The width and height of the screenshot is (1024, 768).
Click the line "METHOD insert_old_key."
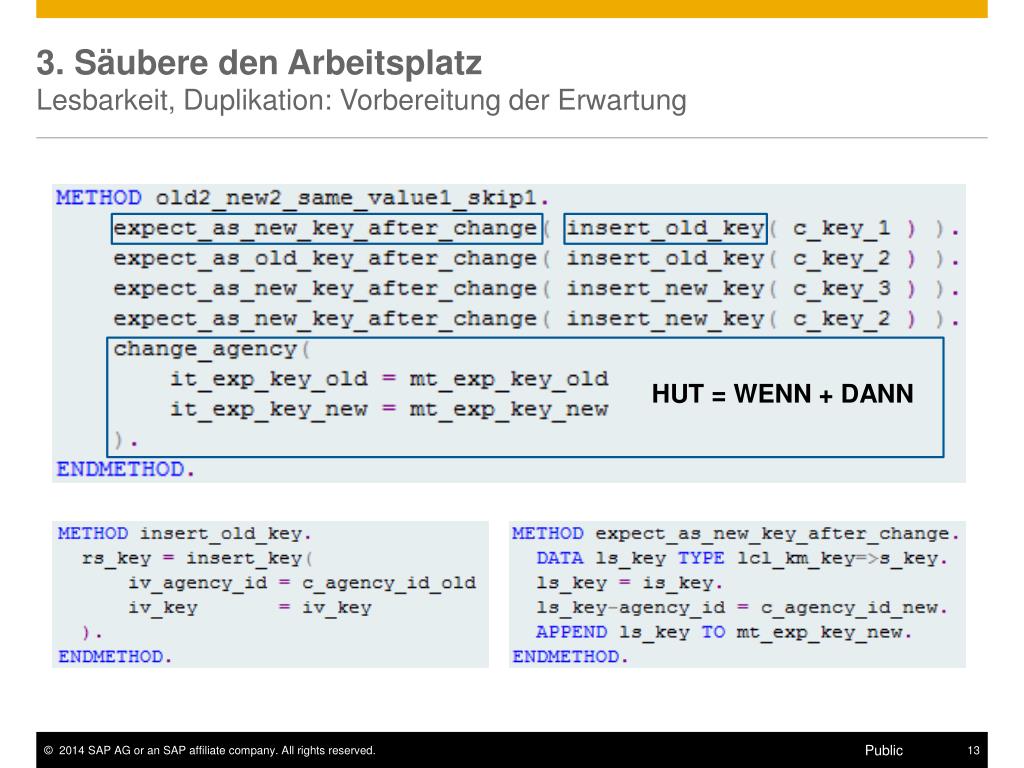pyautogui.click(x=185, y=534)
